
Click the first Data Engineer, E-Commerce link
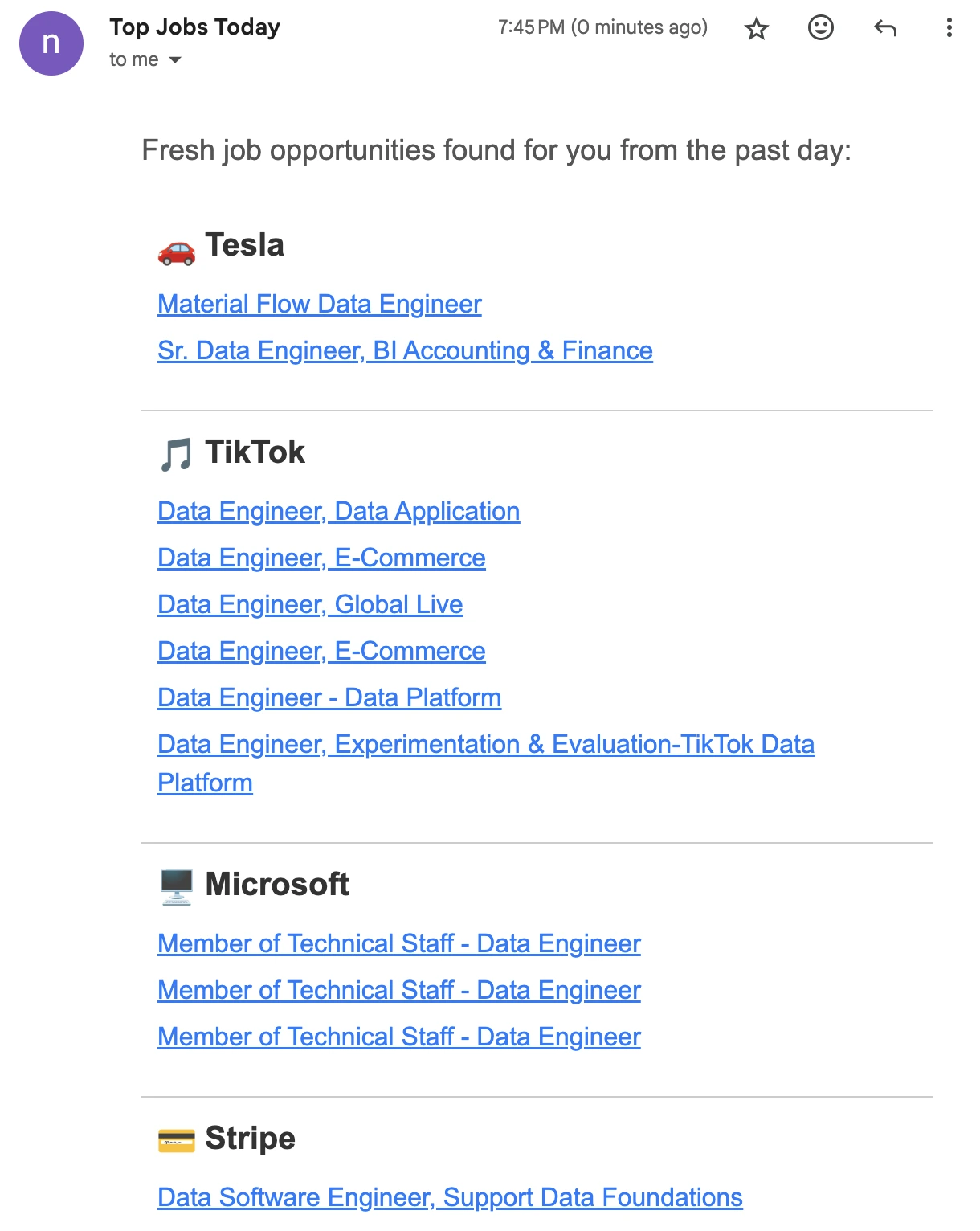pyautogui.click(x=321, y=558)
